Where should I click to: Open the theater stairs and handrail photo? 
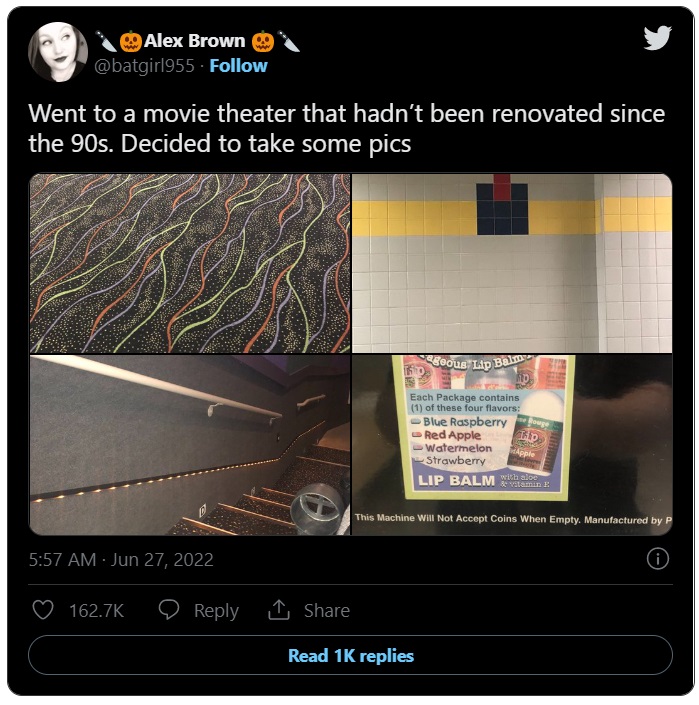pyautogui.click(x=190, y=445)
